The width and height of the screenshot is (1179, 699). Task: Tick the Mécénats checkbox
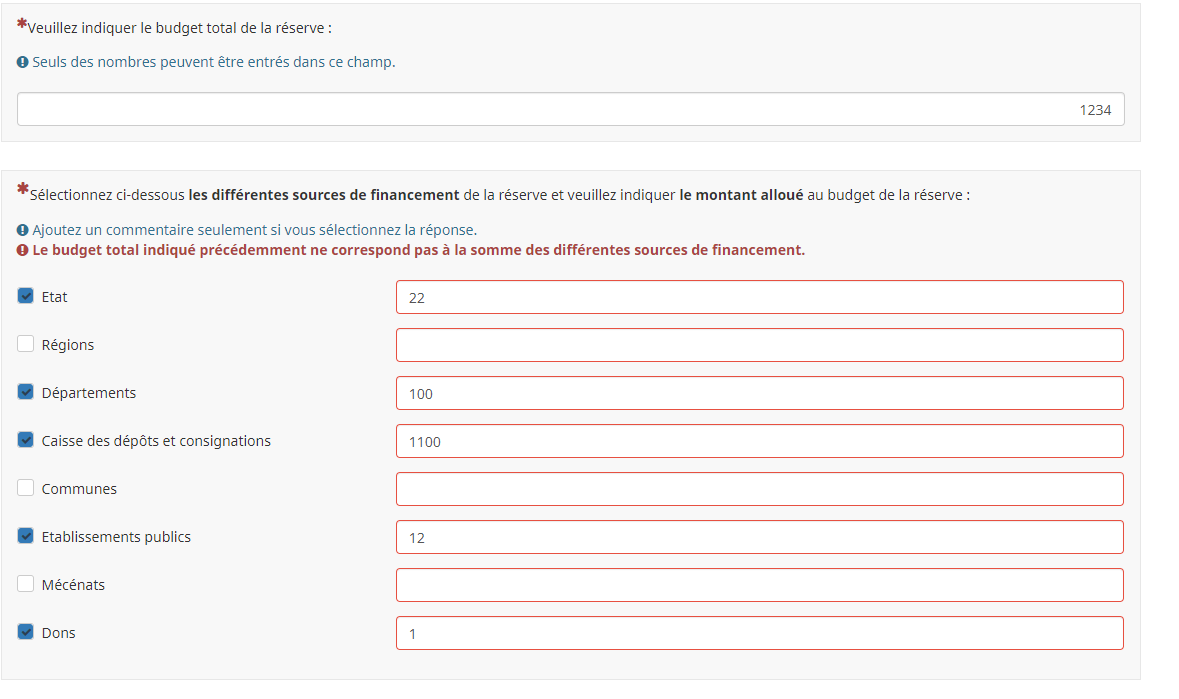pyautogui.click(x=26, y=584)
